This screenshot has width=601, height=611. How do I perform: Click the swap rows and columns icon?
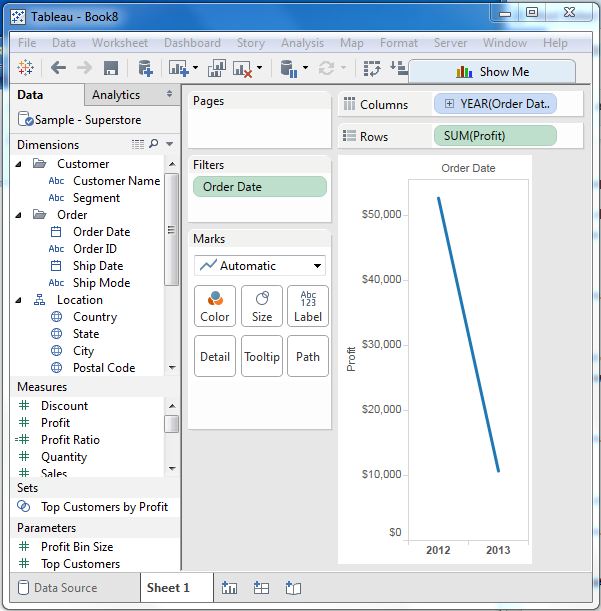(x=372, y=68)
